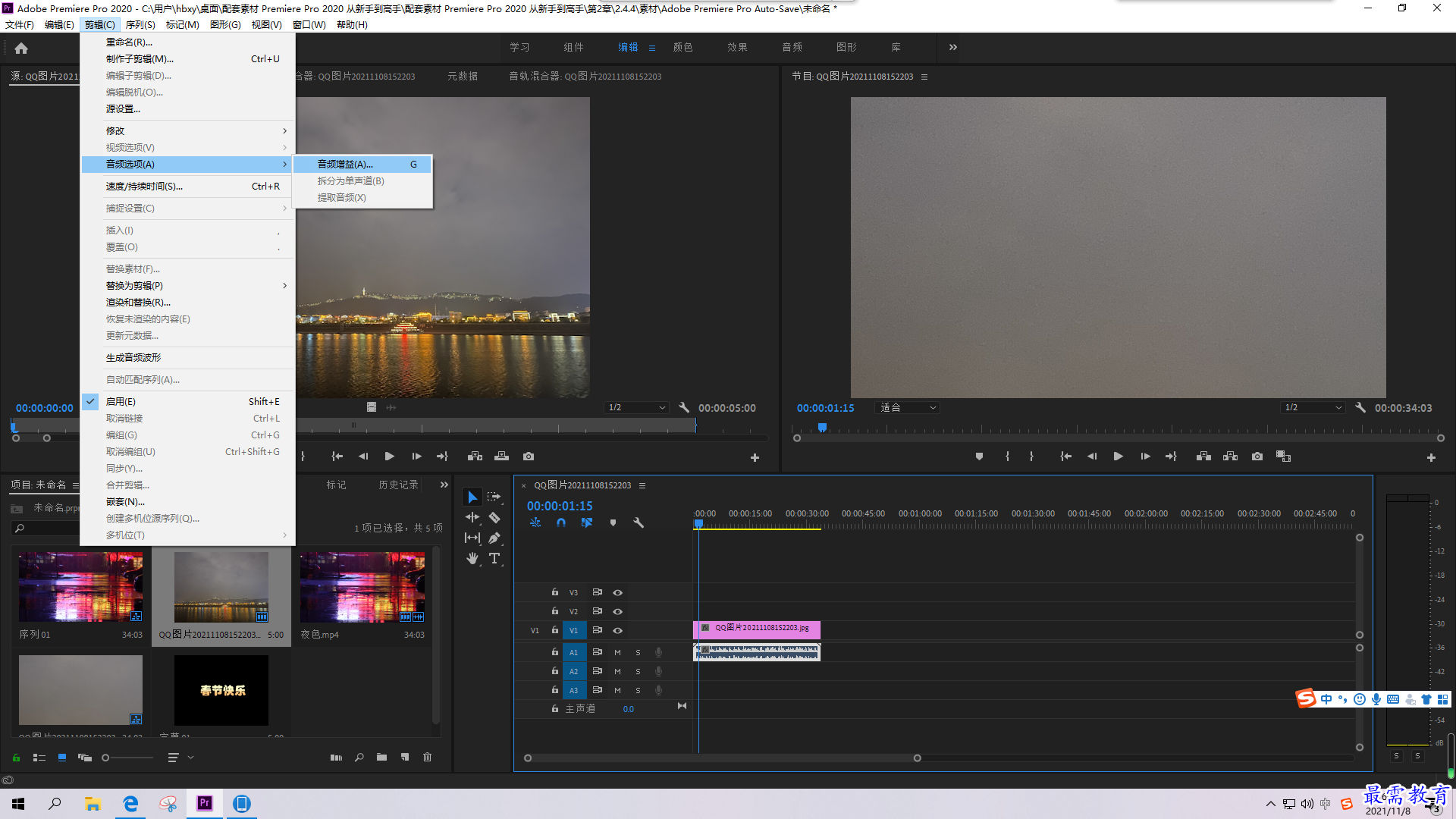
Task: Adjust Project panel thumbnail zoom slider
Action: click(127, 757)
